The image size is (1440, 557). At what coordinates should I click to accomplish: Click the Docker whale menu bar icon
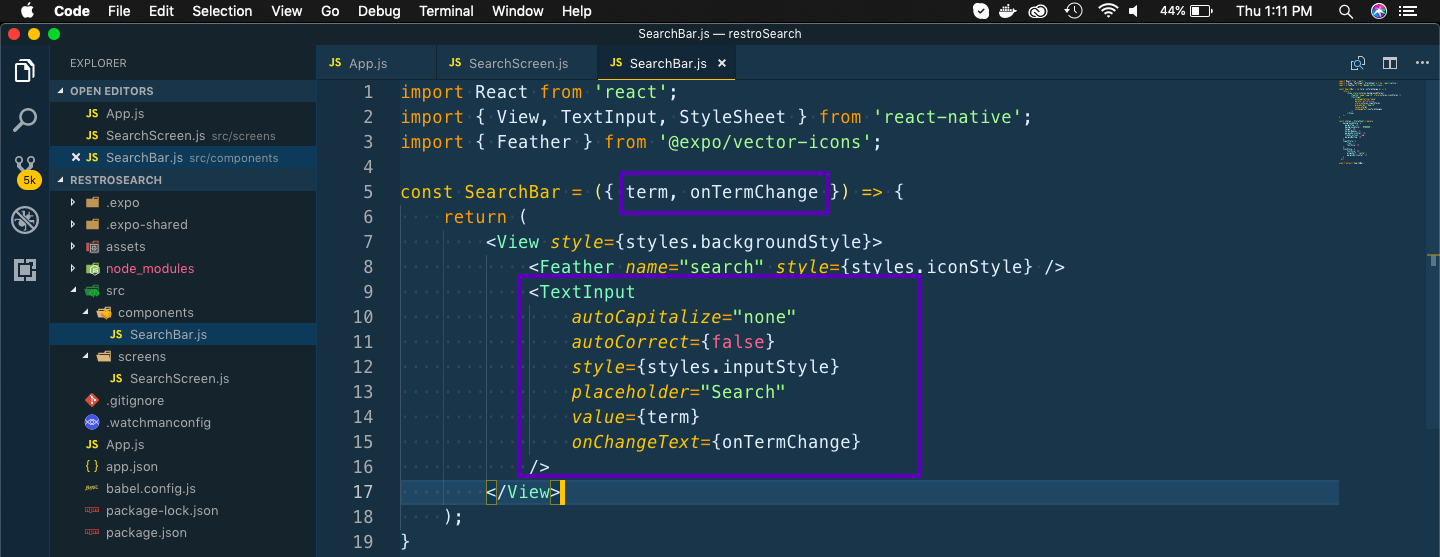(x=1010, y=11)
